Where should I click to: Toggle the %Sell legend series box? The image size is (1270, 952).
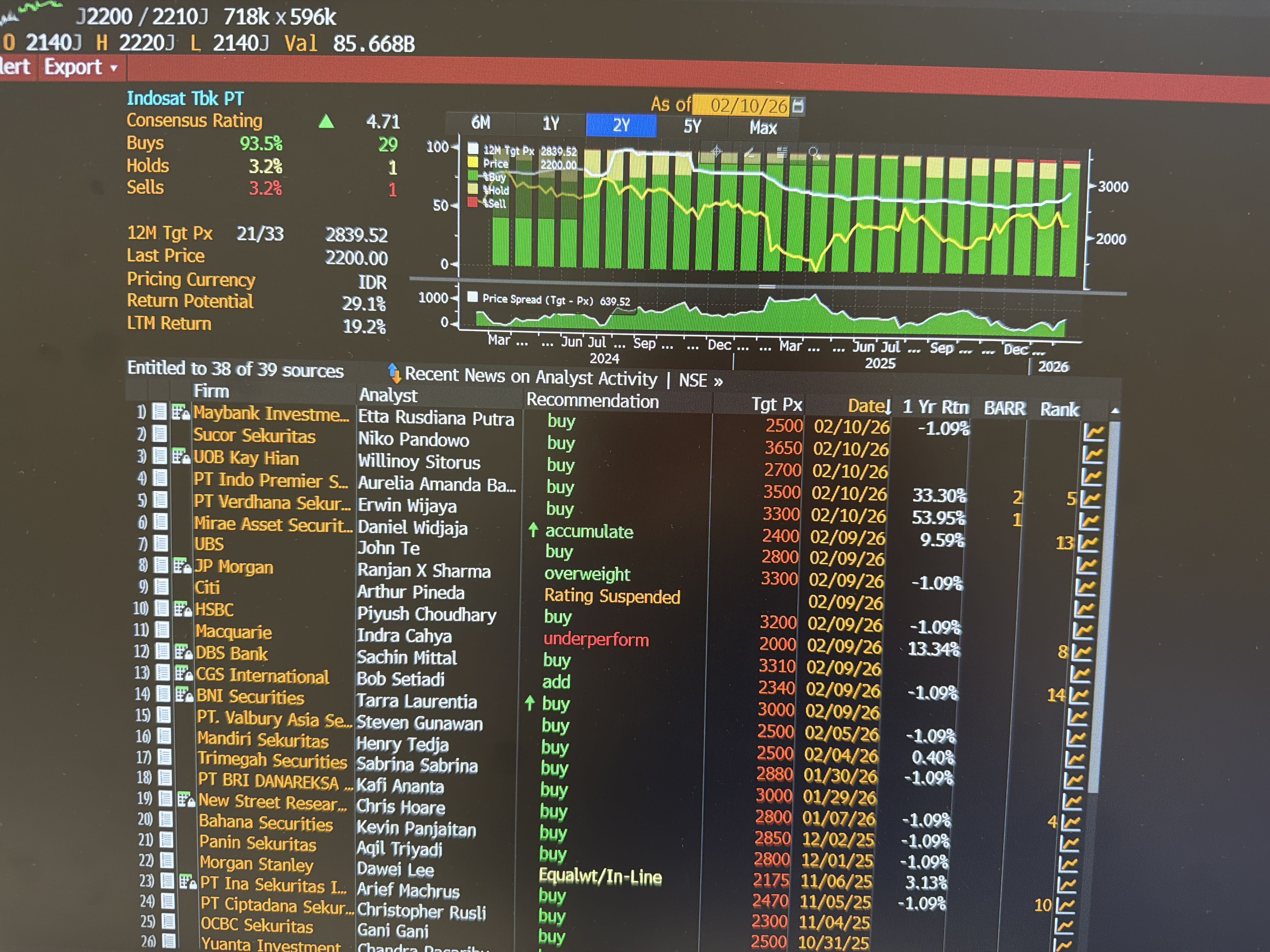point(473,202)
